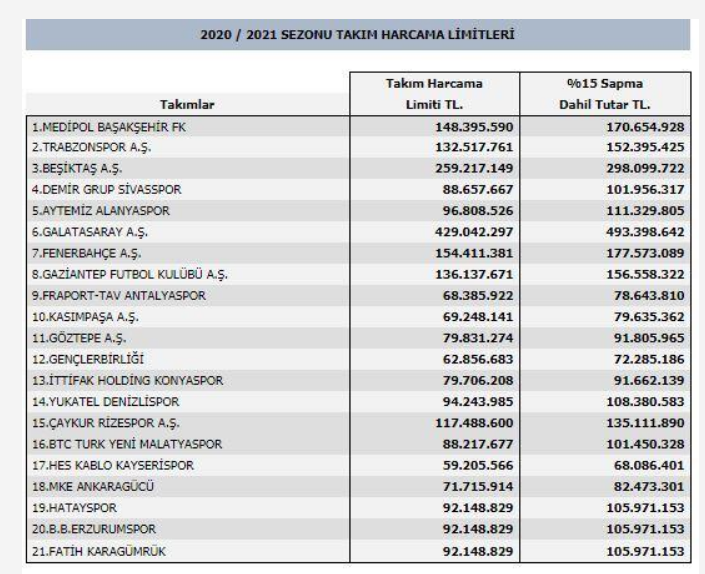Click the value 148.395.590
705x574 pixels.
click(474, 127)
